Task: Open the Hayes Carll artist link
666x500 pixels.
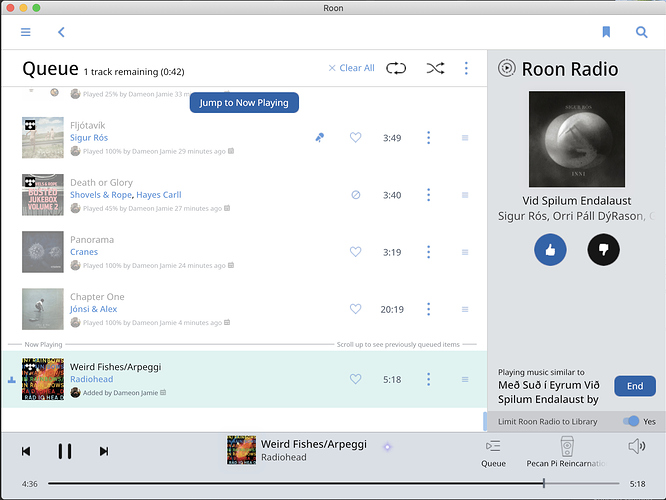Action: point(159,195)
